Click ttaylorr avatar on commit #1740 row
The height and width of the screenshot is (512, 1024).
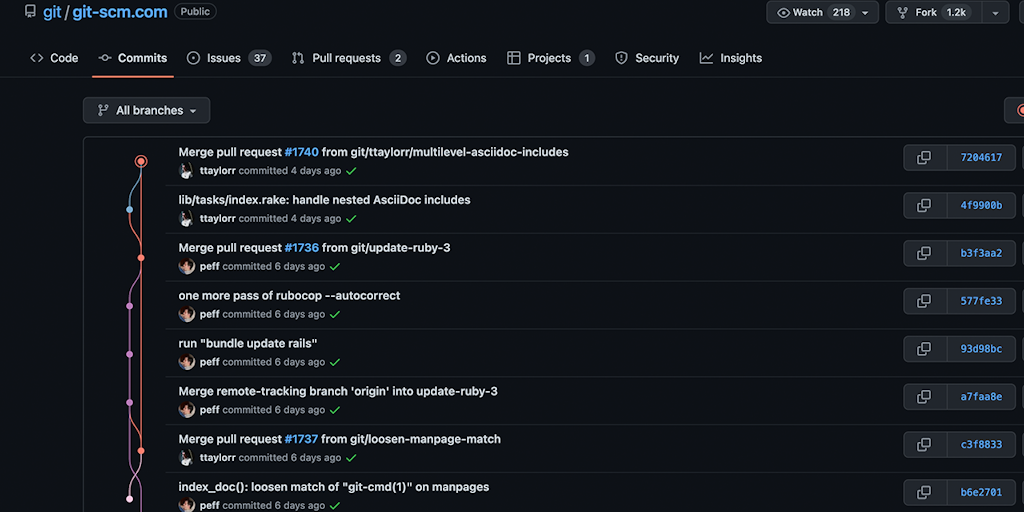click(x=187, y=171)
